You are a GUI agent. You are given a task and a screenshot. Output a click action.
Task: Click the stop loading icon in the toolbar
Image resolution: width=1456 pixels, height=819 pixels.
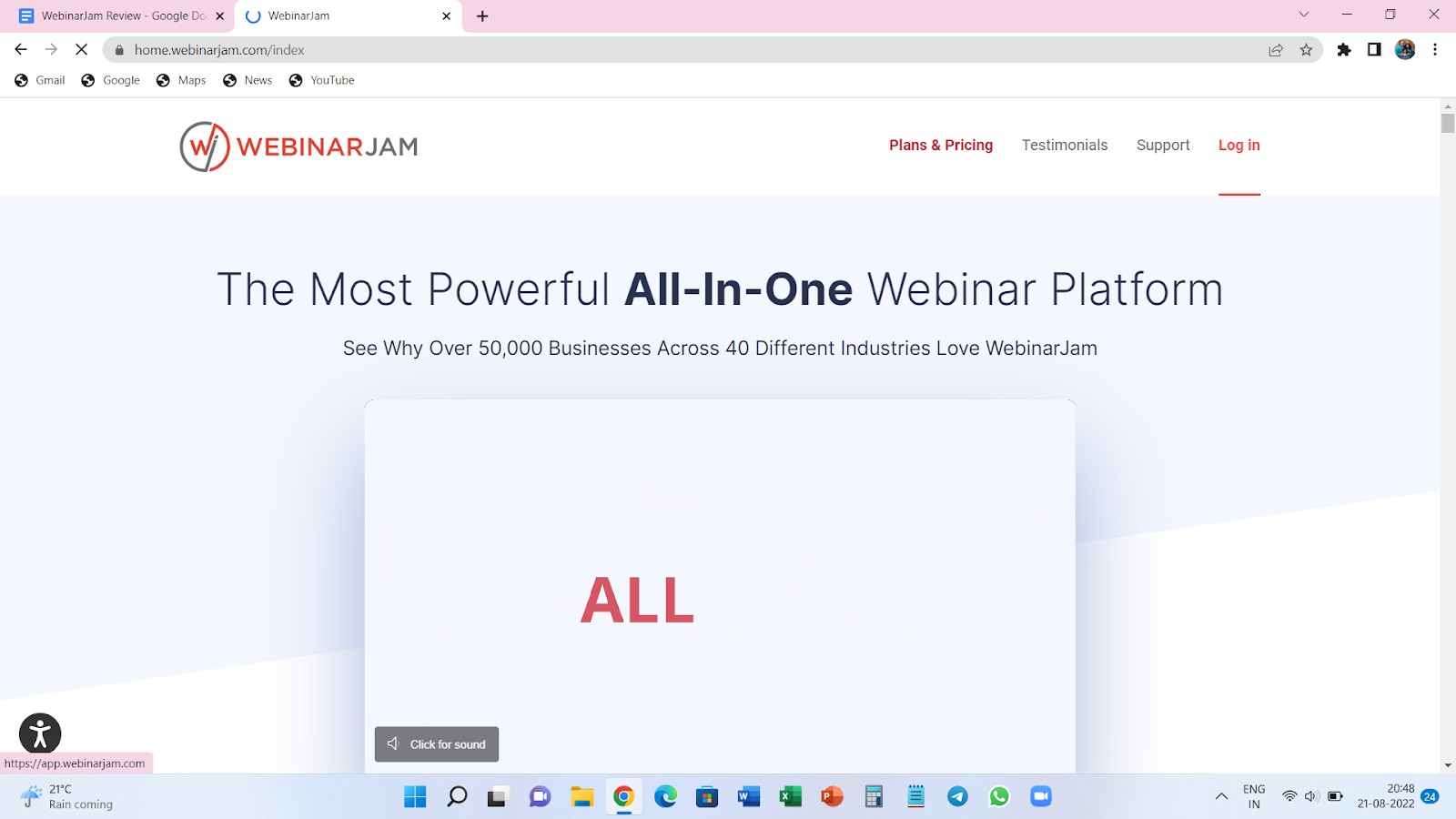pos(82,50)
